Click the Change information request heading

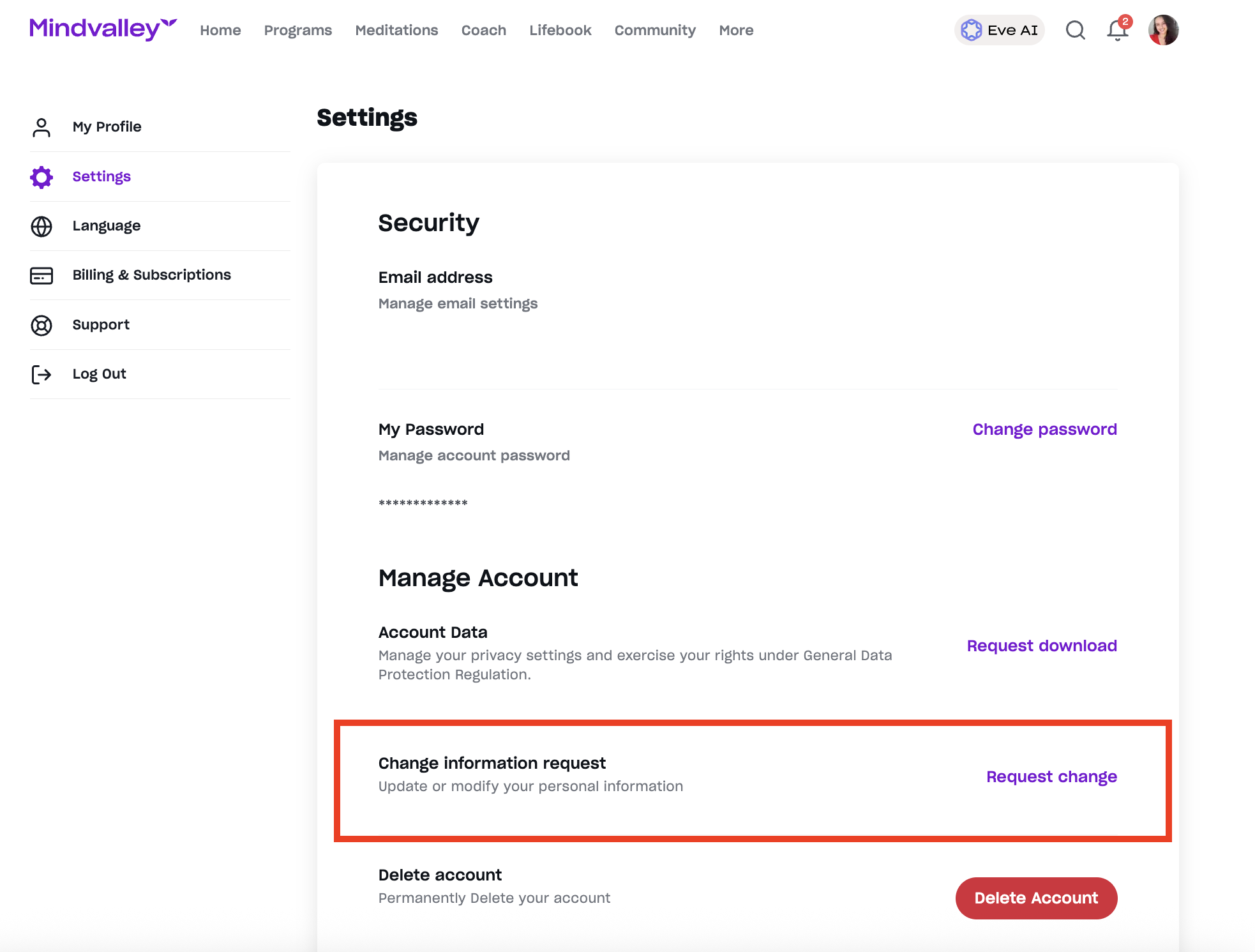tap(492, 763)
